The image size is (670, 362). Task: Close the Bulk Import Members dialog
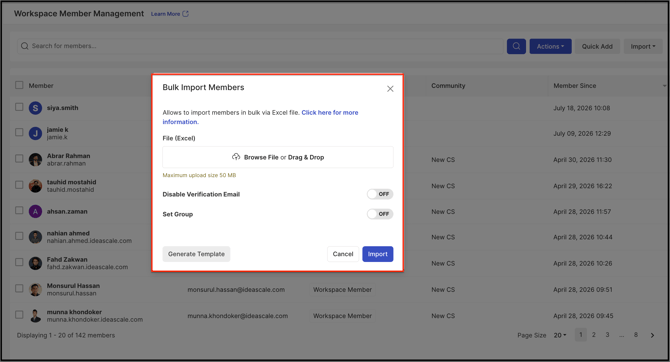click(x=390, y=89)
